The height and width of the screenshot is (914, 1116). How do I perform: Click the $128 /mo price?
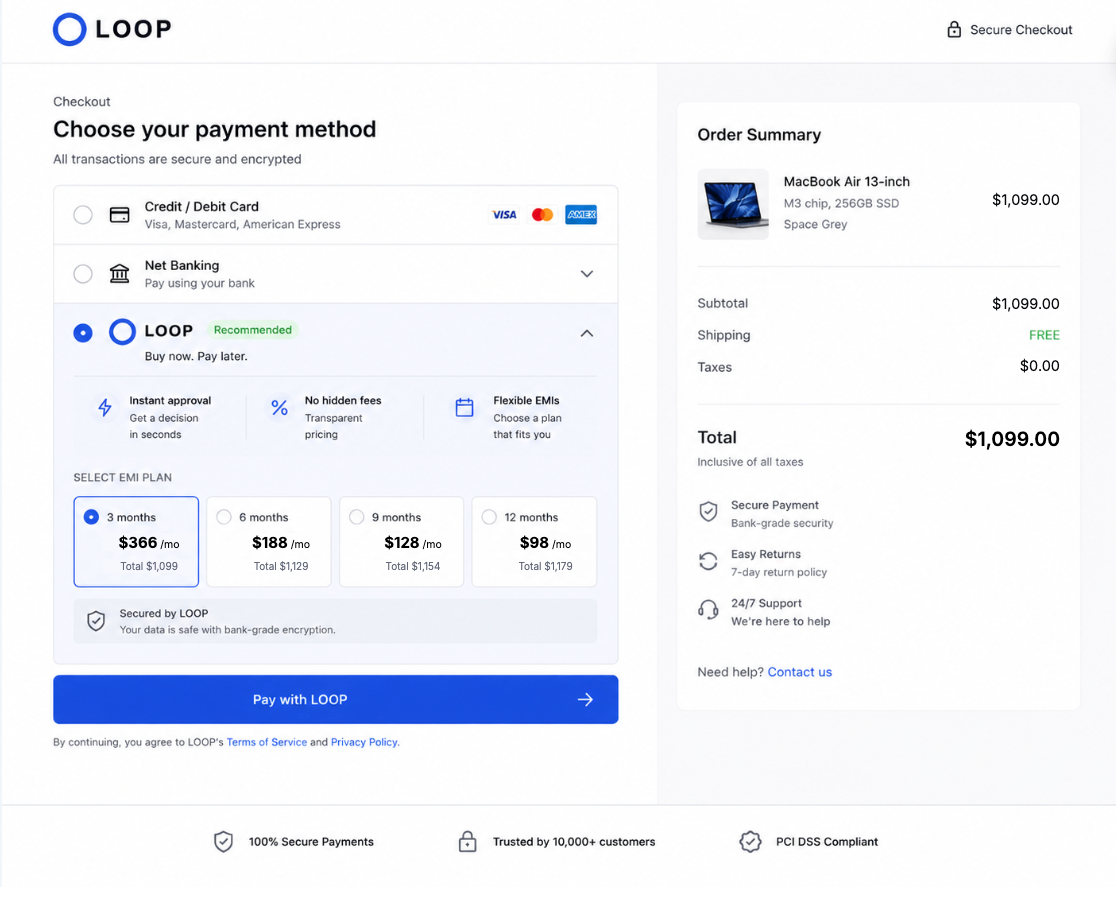(x=413, y=542)
